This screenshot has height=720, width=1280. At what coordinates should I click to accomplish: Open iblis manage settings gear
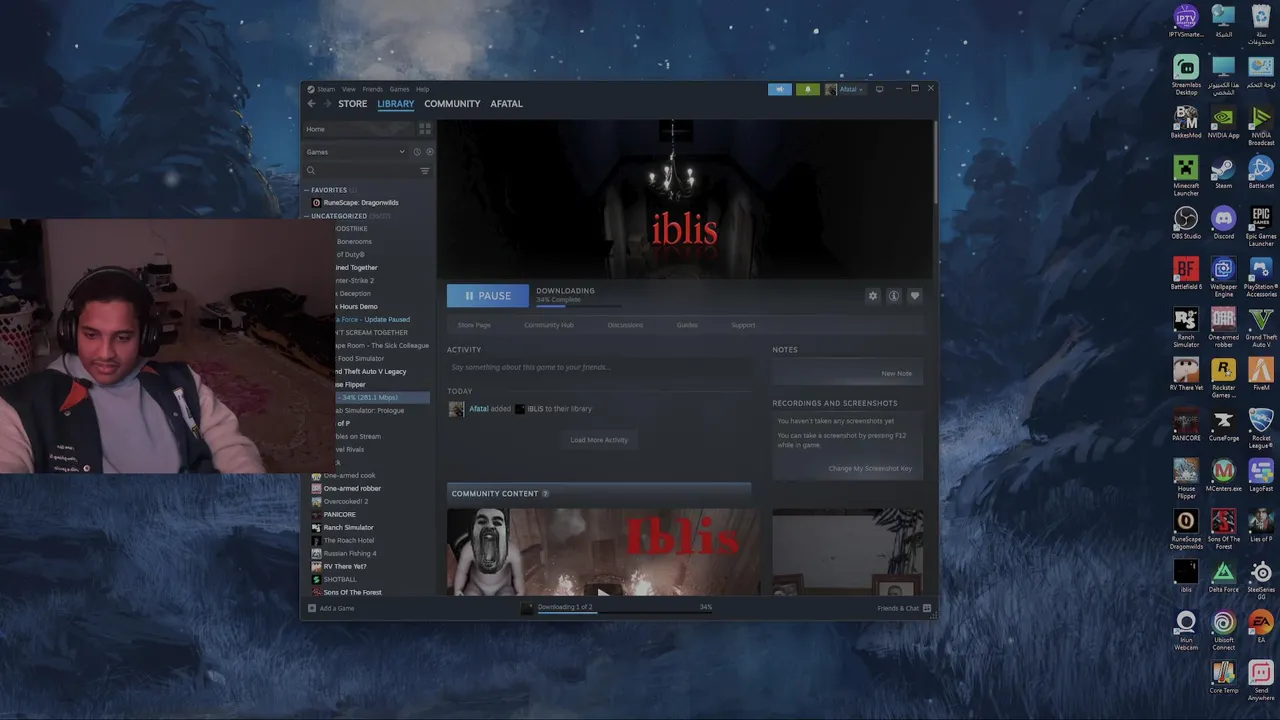(x=873, y=296)
